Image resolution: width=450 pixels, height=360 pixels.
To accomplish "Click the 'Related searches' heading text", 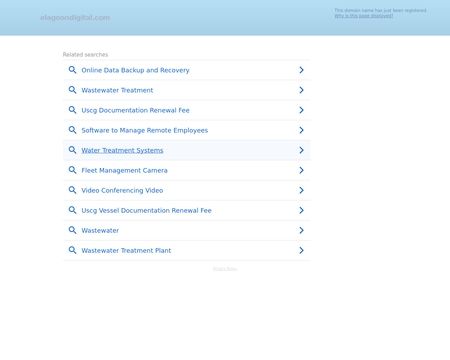I will [x=85, y=54].
